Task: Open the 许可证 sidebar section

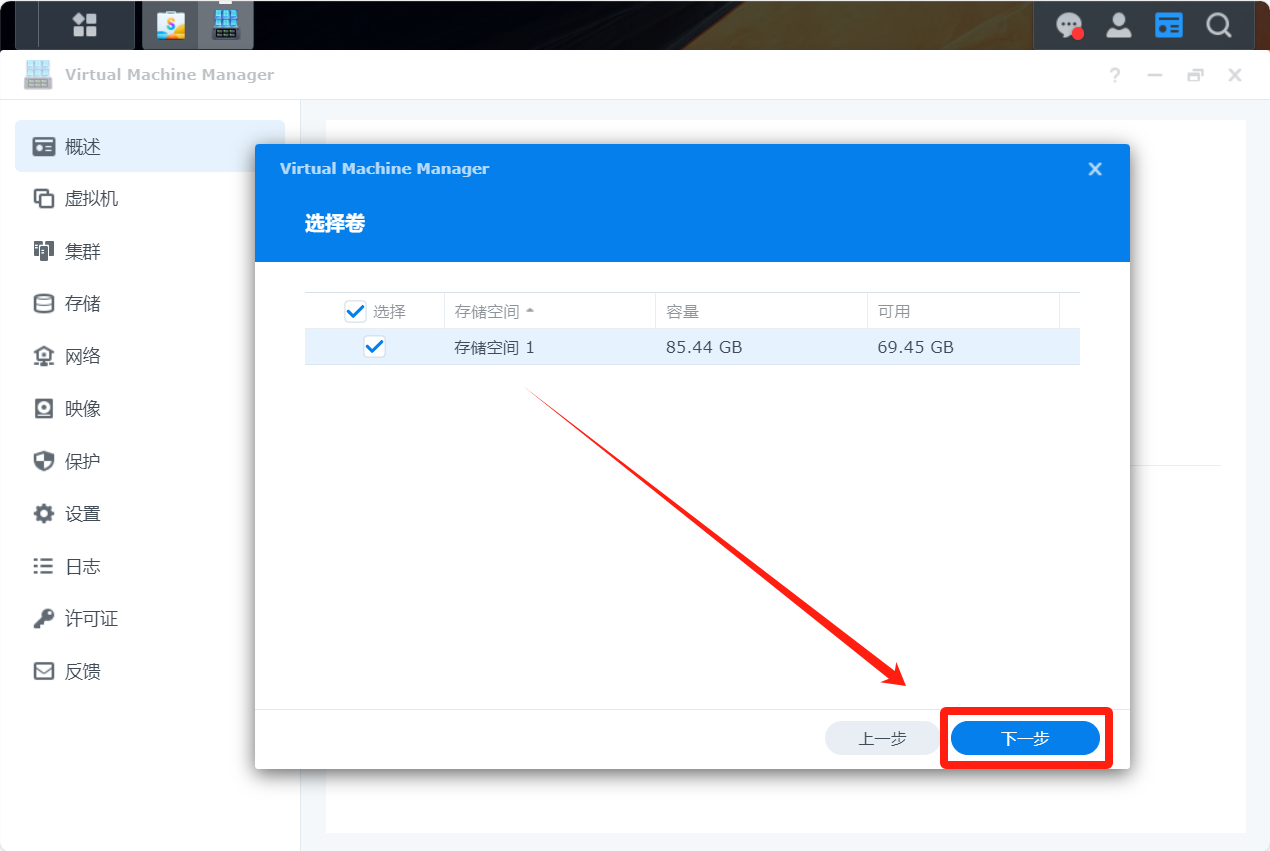Action: click(x=91, y=619)
